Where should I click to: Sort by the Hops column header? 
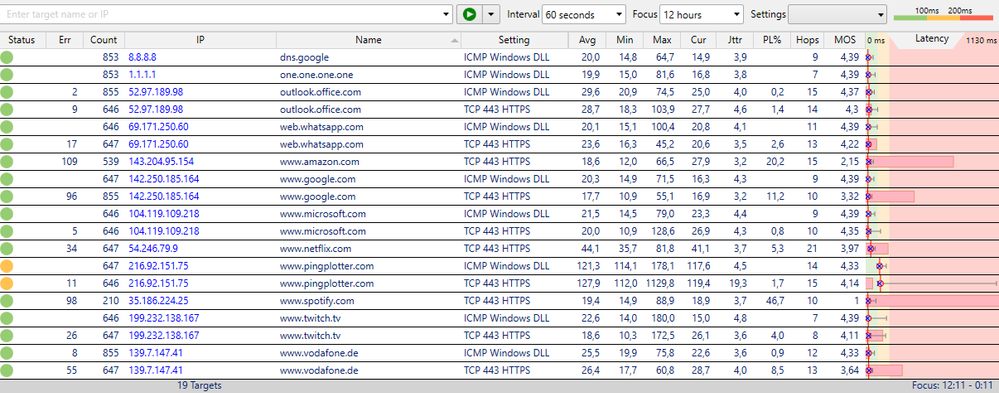click(807, 40)
